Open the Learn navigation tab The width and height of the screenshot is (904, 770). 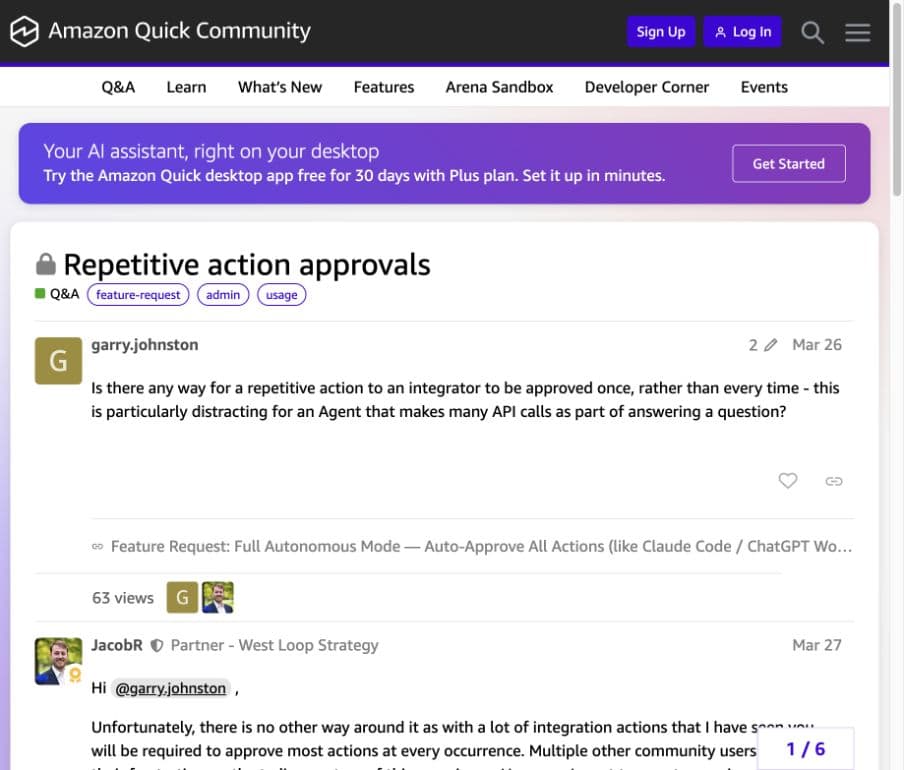point(186,87)
